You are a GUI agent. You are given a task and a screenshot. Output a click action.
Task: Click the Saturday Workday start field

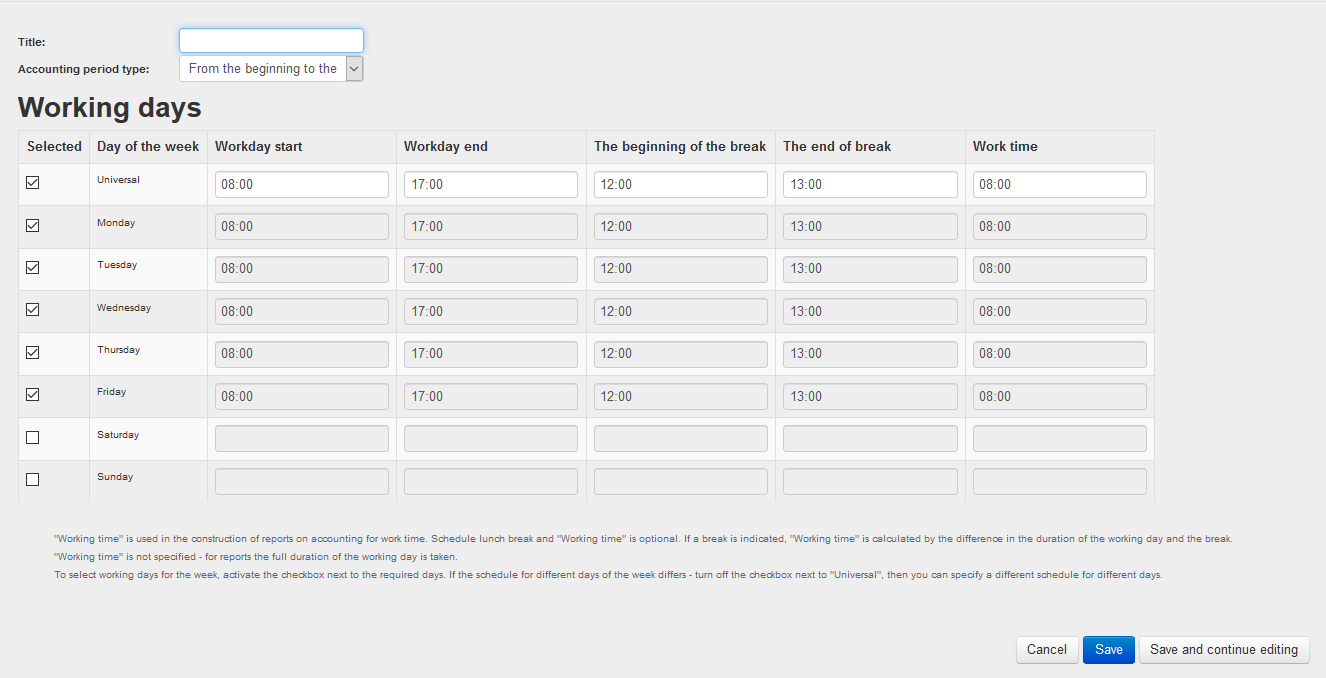pos(301,437)
